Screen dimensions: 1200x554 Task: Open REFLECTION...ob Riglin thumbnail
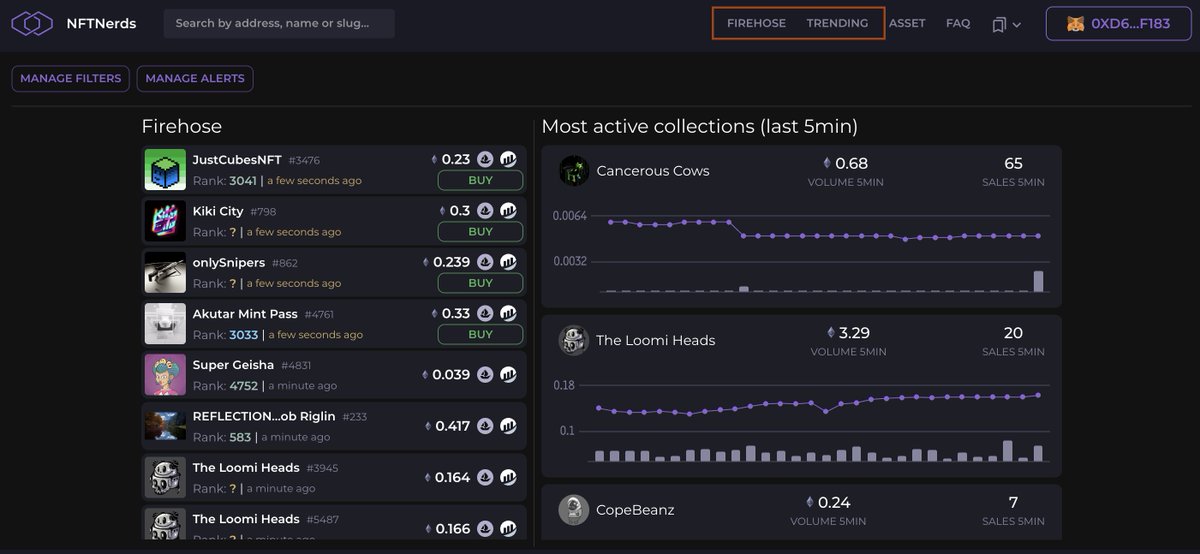165,426
